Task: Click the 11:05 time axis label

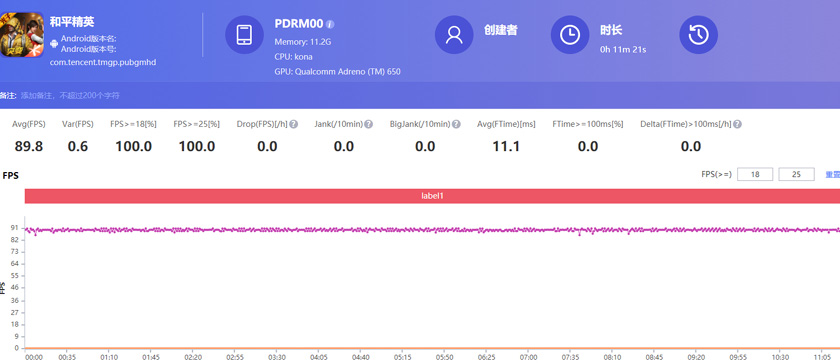Action: pos(822,357)
